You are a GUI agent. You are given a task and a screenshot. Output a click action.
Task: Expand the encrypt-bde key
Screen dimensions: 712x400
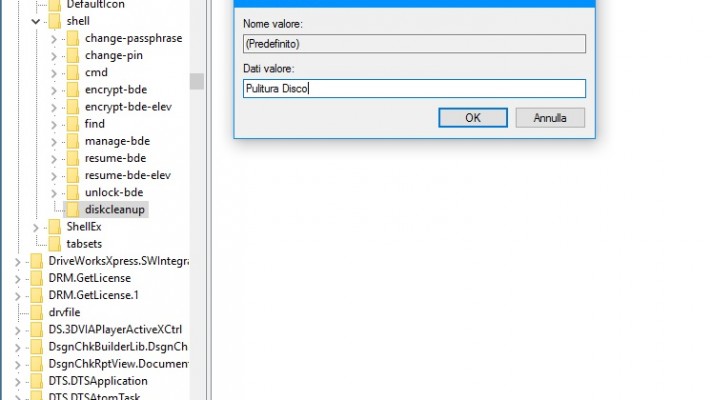pyautogui.click(x=54, y=91)
